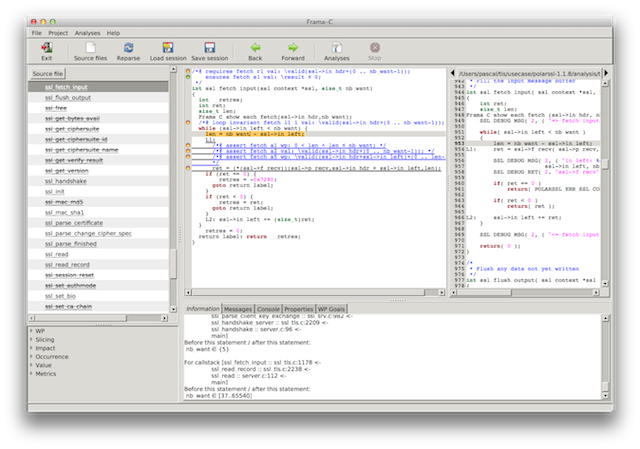Click the Source file column header button
Viewport: 640px width, 449px height.
pos(48,74)
